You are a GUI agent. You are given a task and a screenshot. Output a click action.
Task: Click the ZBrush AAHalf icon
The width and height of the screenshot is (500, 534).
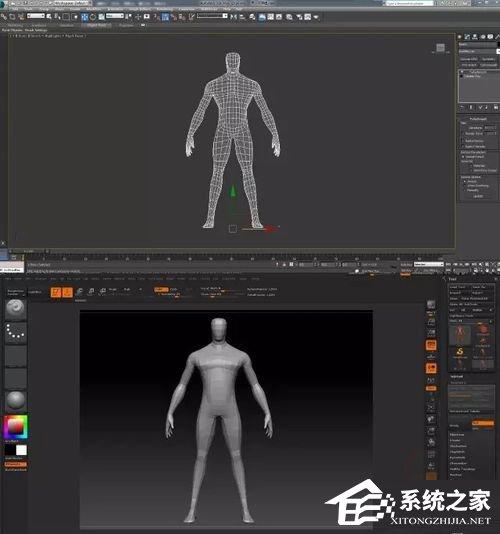[x=431, y=333]
